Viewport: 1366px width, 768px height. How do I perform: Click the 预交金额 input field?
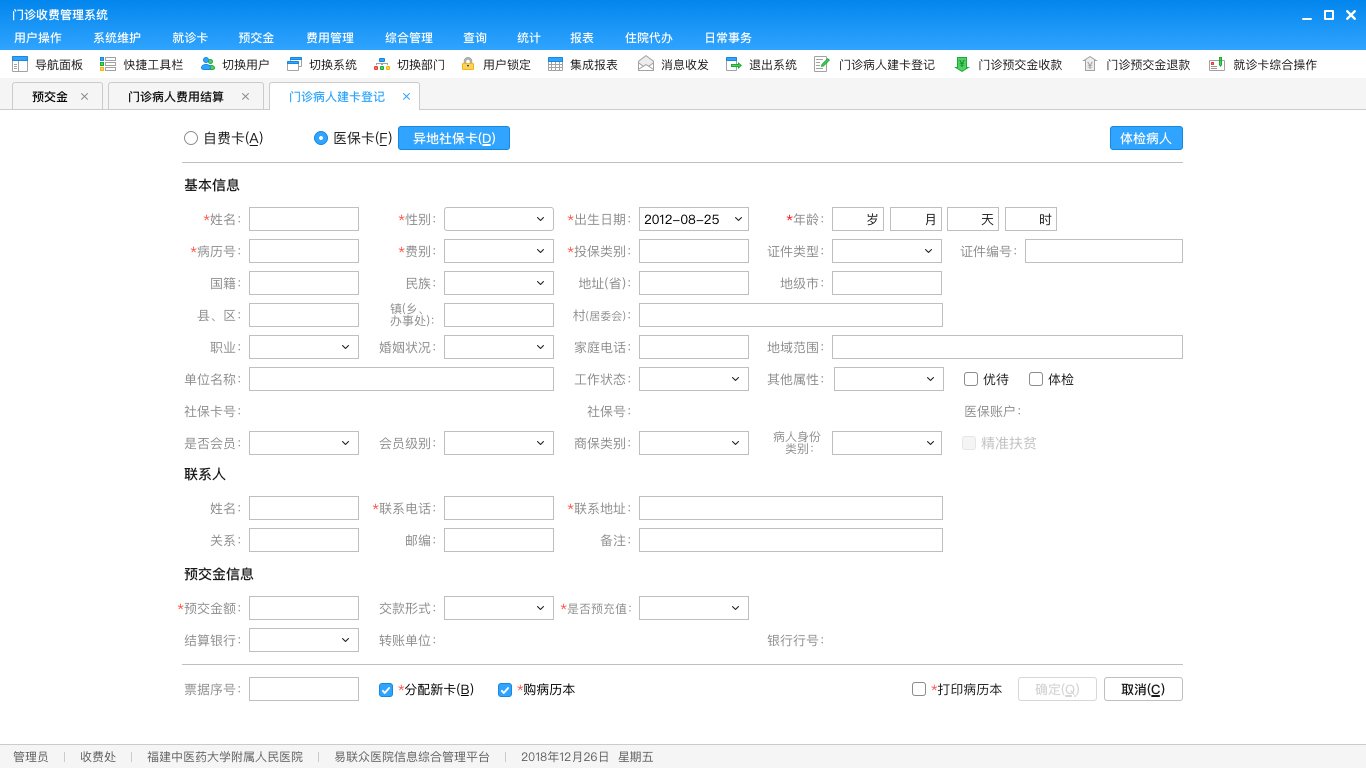coord(304,608)
